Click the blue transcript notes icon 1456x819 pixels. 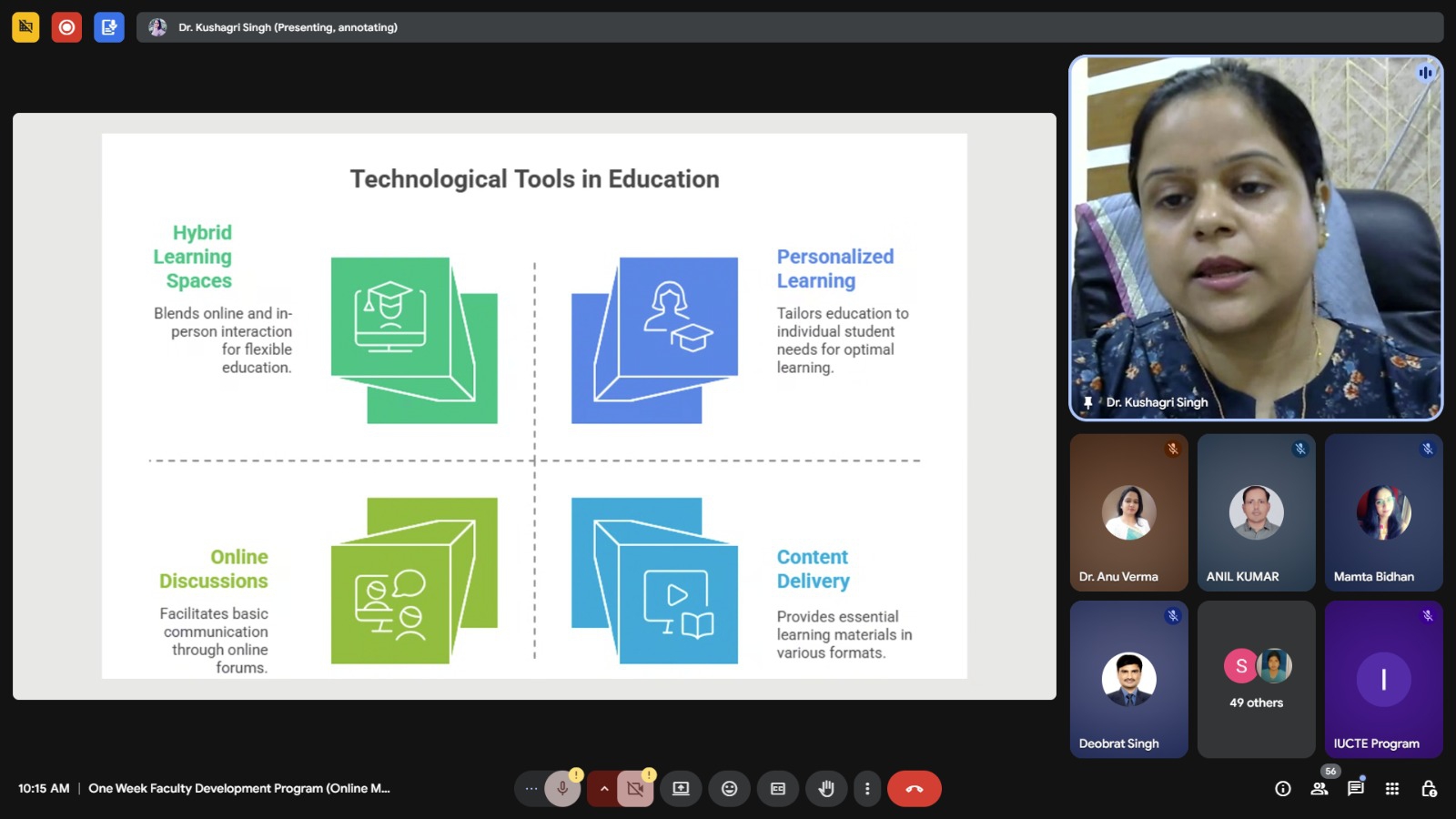pos(108,27)
